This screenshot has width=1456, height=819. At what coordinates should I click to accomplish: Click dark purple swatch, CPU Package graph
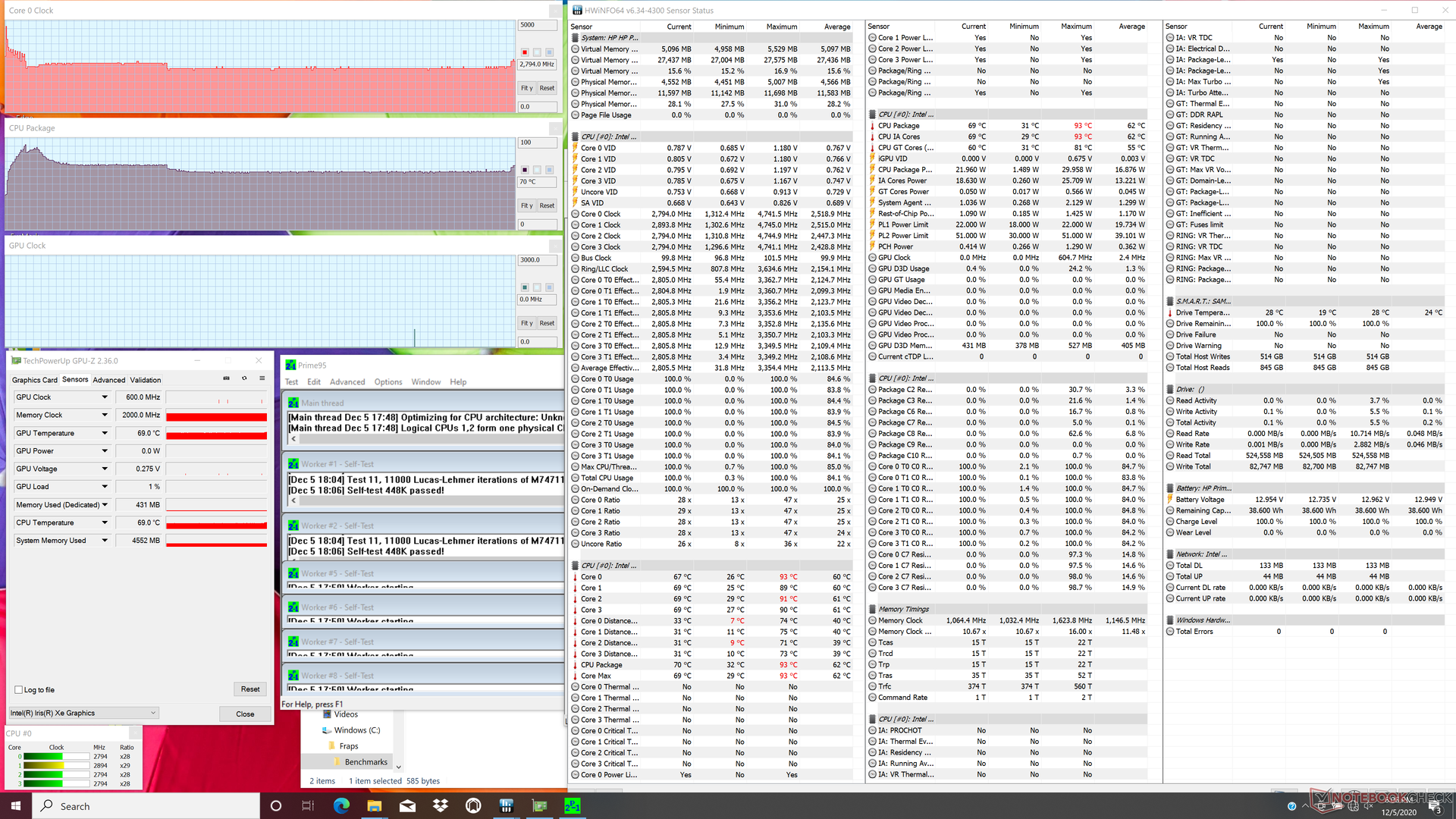[x=525, y=170]
